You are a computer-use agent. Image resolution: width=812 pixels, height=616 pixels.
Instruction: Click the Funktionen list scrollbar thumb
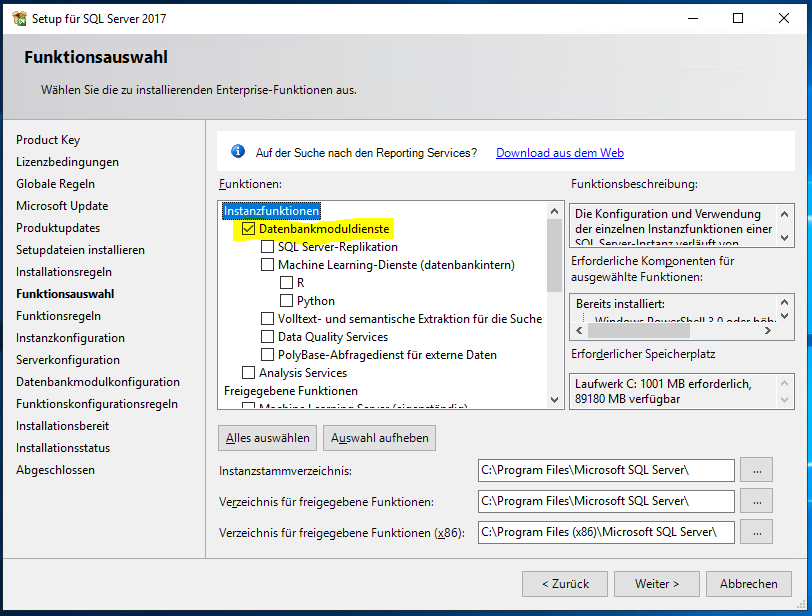pyautogui.click(x=555, y=255)
